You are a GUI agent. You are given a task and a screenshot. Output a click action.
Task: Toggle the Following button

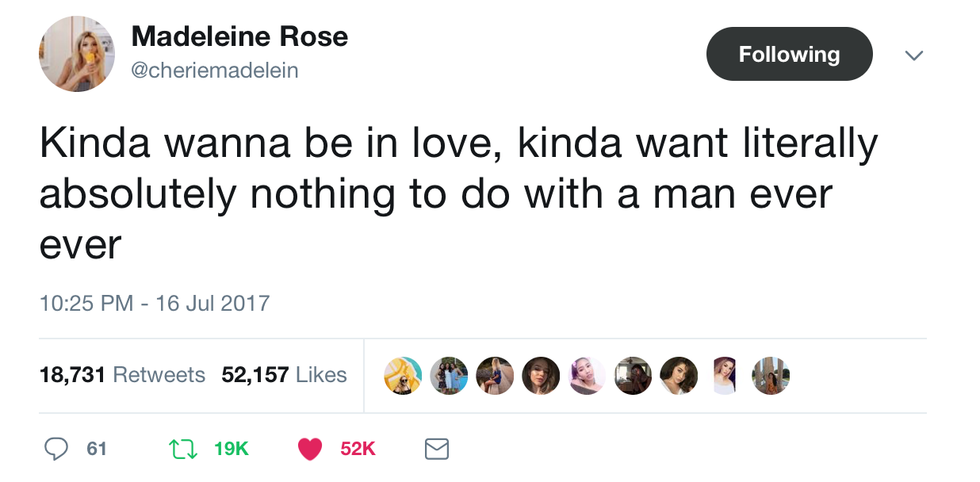(x=789, y=54)
